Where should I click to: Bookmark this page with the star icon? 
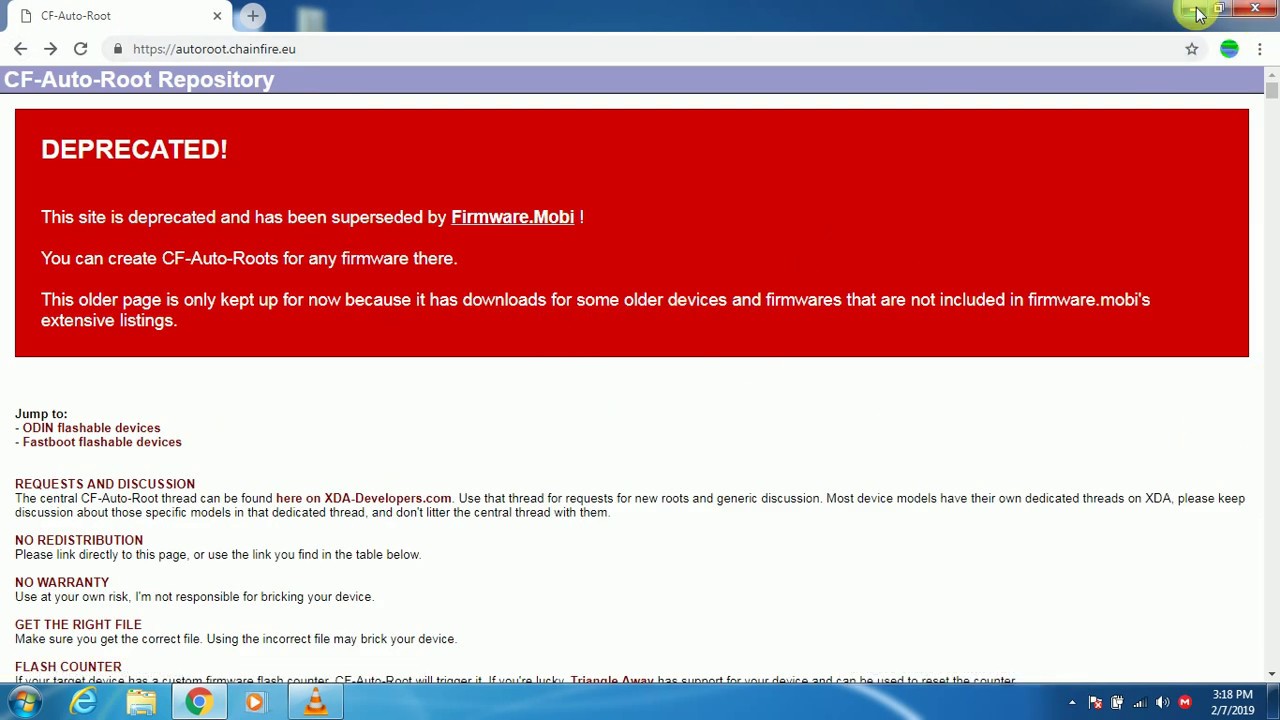(x=1191, y=49)
